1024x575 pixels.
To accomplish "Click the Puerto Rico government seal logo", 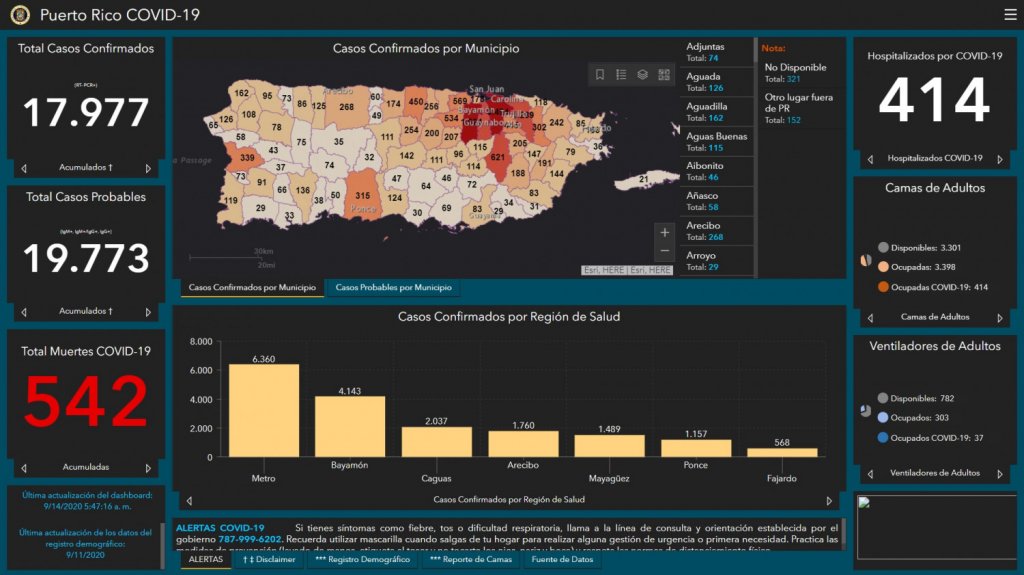I will (x=20, y=15).
